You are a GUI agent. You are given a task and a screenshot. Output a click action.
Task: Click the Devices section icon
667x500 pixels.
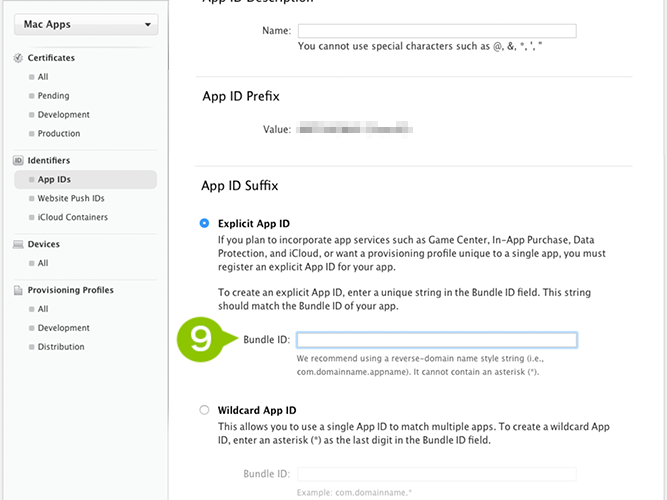coord(18,244)
